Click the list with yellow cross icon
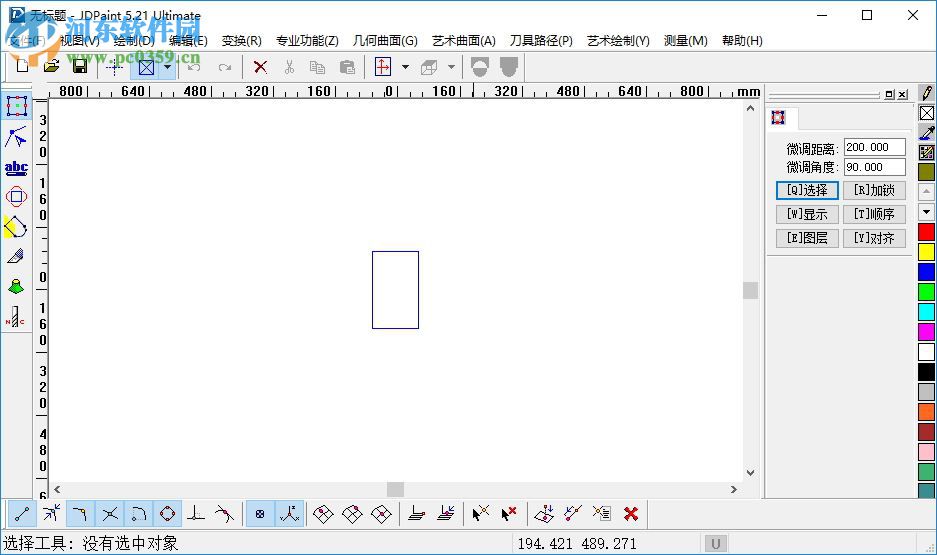Viewport: 937px width, 555px height. pyautogui.click(x=602, y=514)
